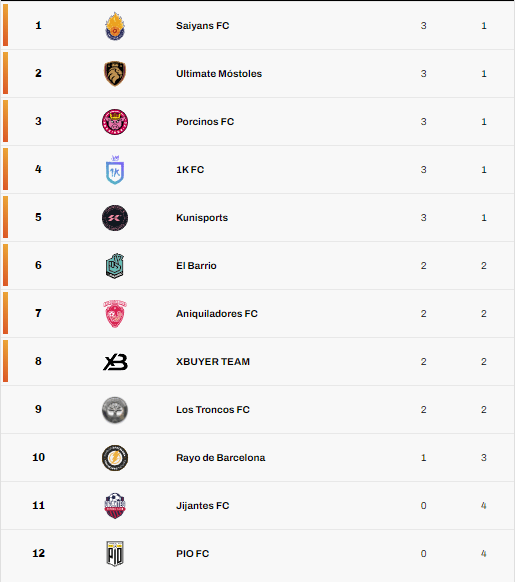Go to the Ultimate Móstoles team page
The height and width of the screenshot is (582, 515).
[219, 73]
